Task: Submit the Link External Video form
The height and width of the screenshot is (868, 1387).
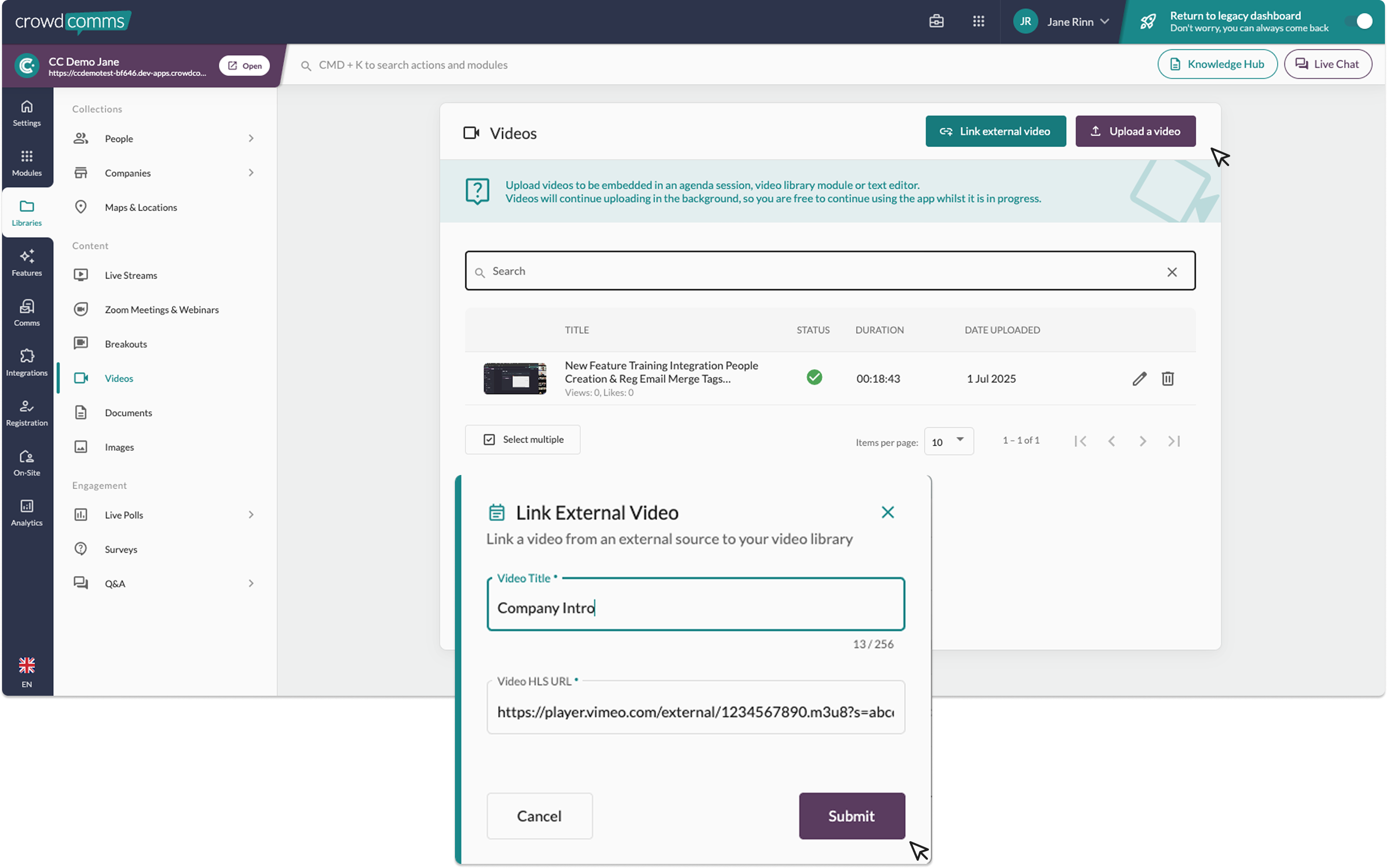Action: click(x=852, y=815)
